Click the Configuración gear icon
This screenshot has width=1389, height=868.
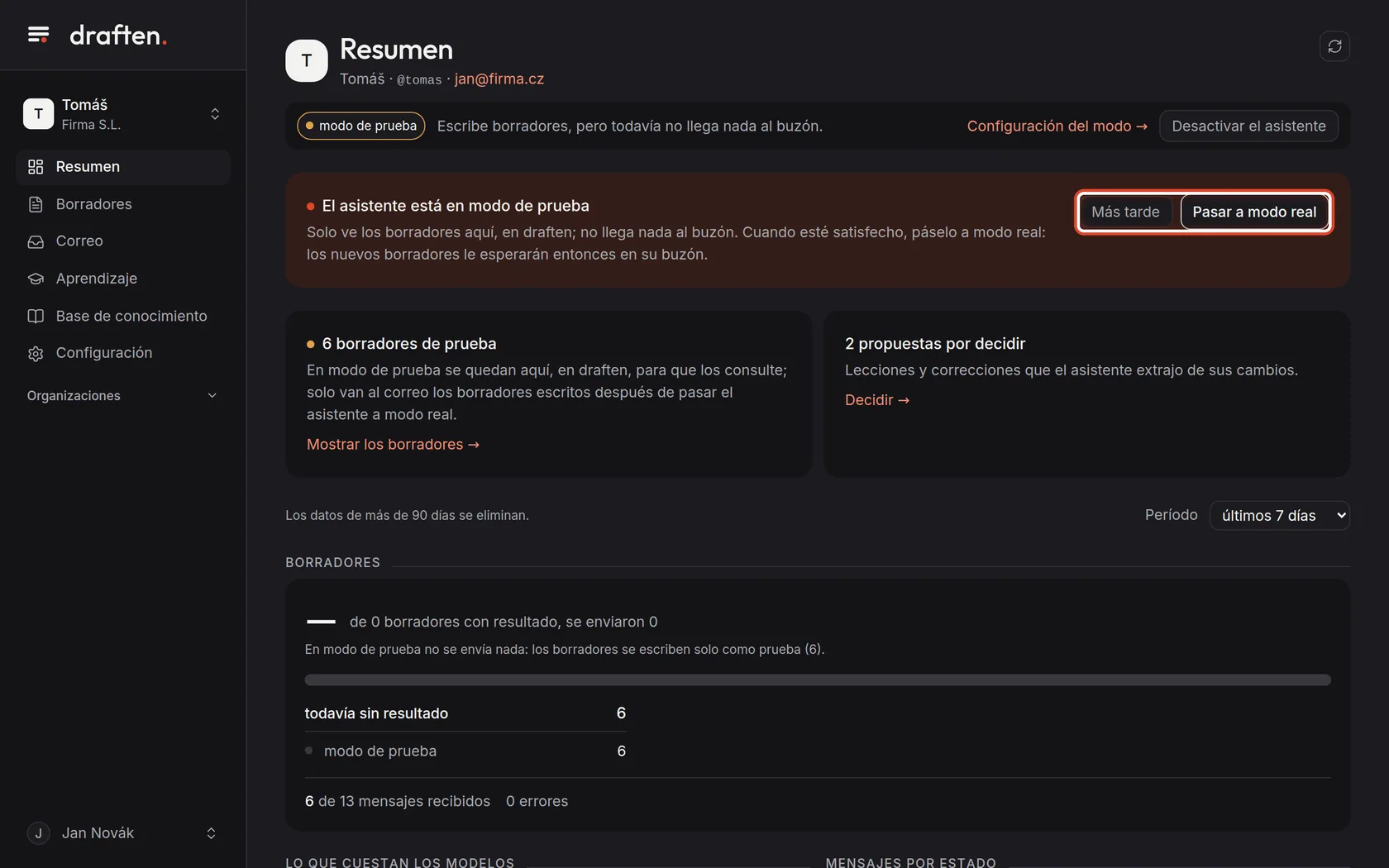(x=36, y=353)
